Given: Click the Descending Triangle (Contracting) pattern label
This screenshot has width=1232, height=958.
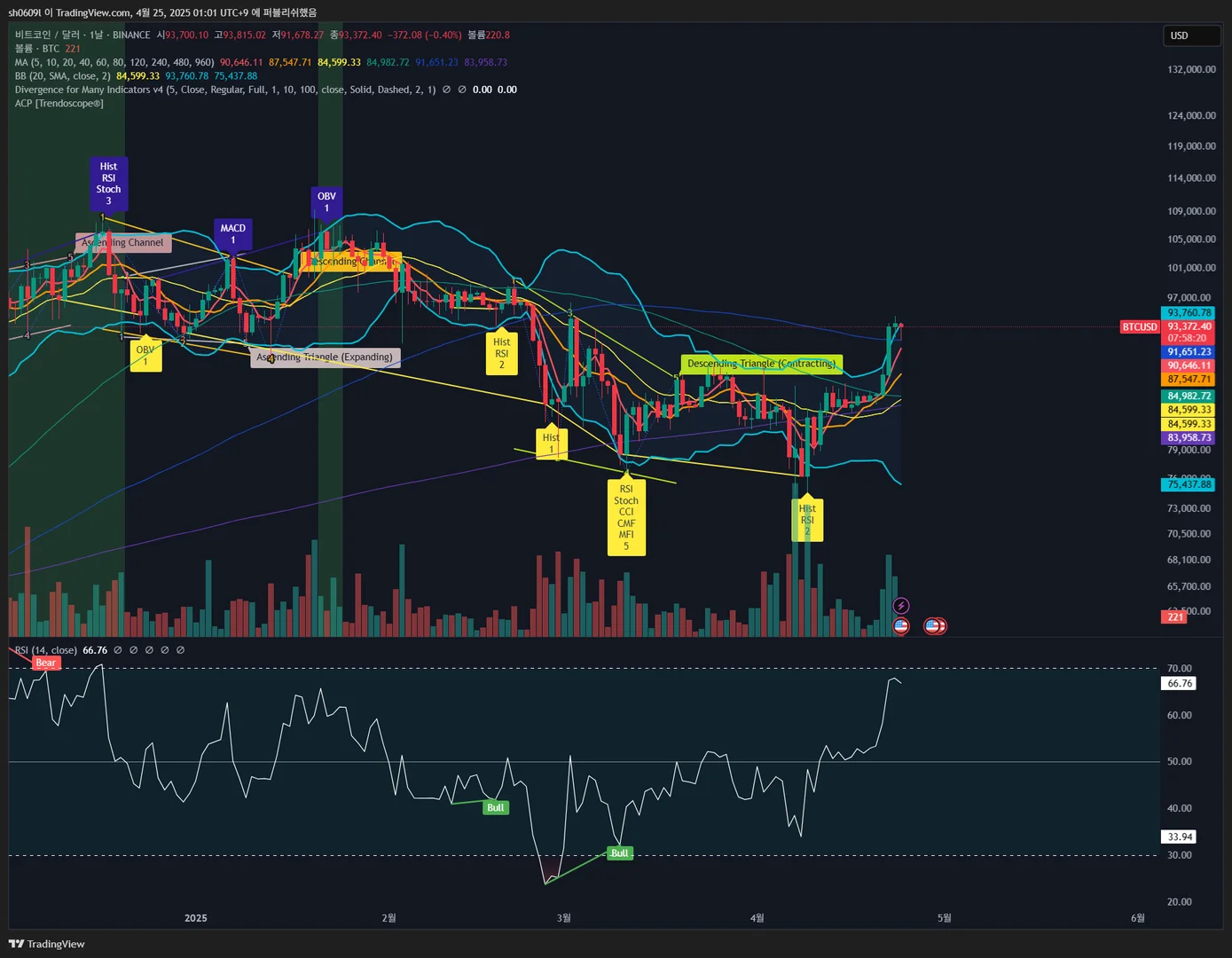Looking at the screenshot, I should click(762, 364).
